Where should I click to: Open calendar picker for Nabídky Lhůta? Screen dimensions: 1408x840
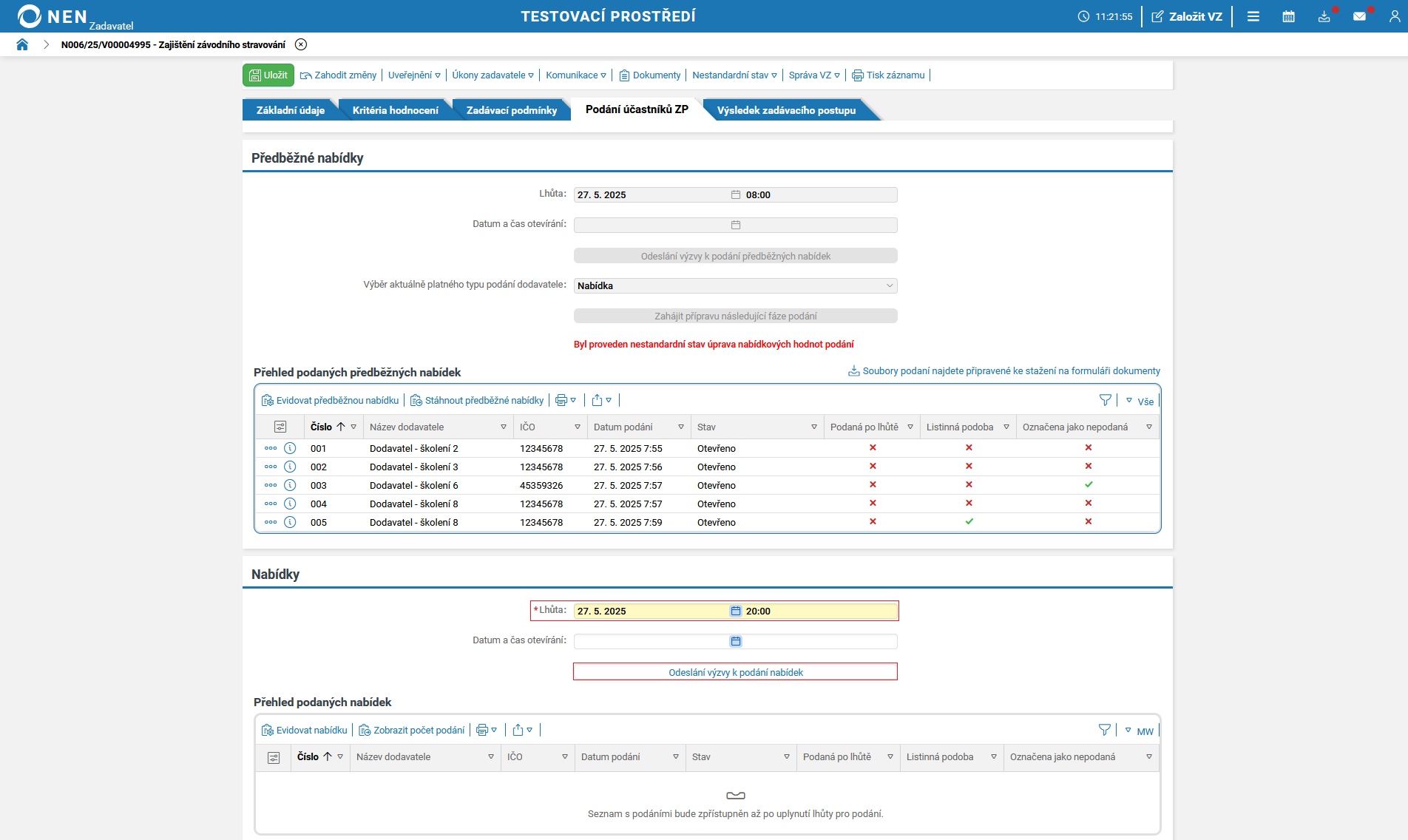click(x=736, y=612)
